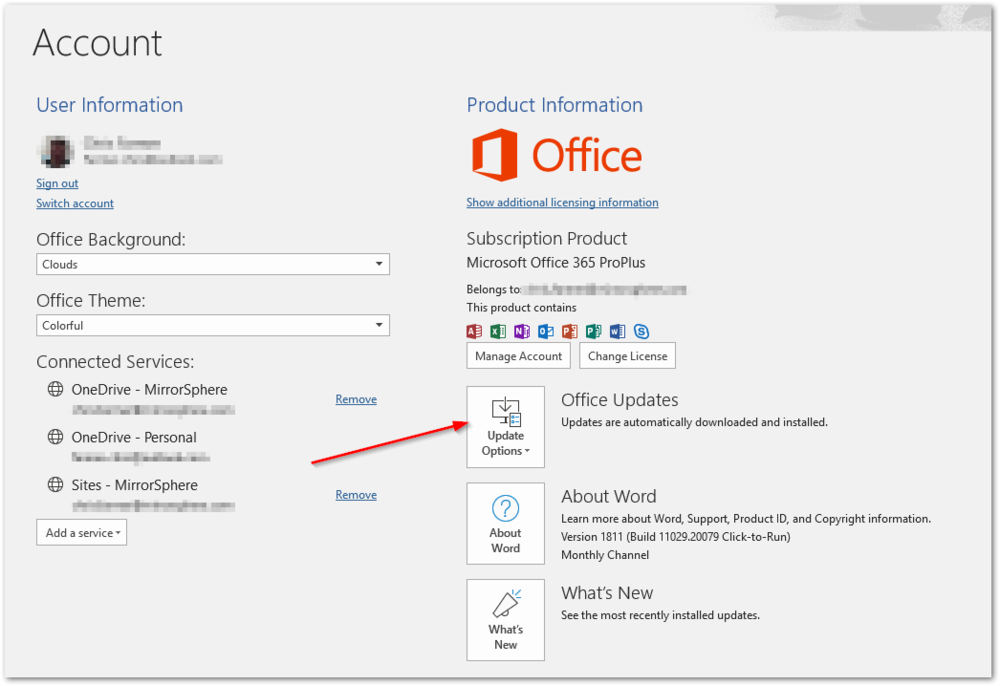Screen dimensions: 1000x686
Task: Click the Version 1811 build text
Action: point(675,537)
